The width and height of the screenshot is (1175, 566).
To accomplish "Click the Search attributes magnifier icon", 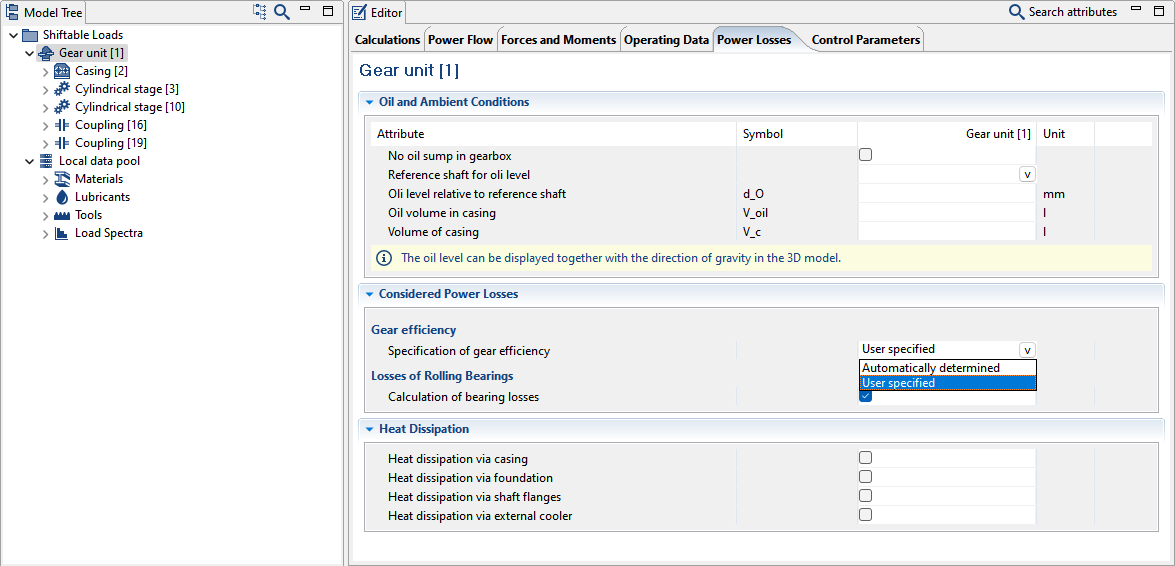I will click(1016, 12).
